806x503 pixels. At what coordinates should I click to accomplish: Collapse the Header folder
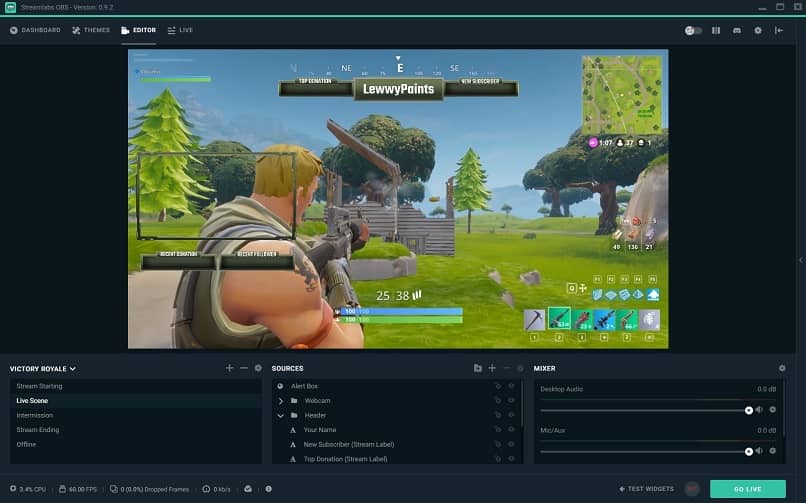(281, 415)
